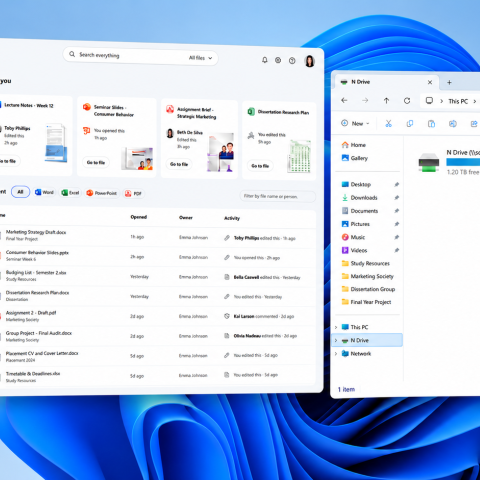Open Assignment 2 - Draft.pdf

(31, 313)
